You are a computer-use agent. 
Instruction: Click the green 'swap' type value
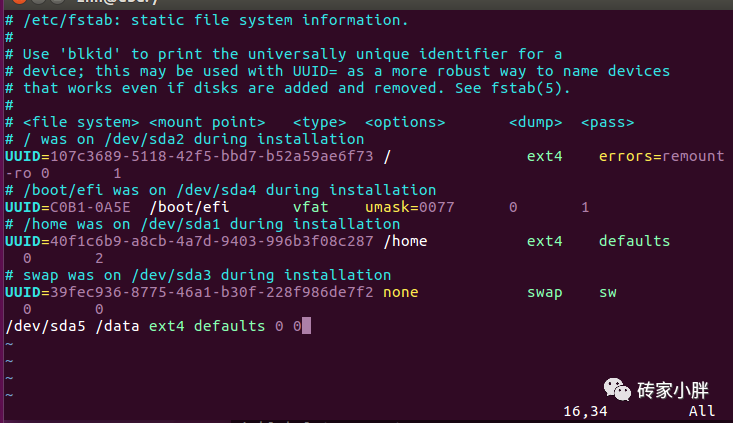(x=545, y=293)
